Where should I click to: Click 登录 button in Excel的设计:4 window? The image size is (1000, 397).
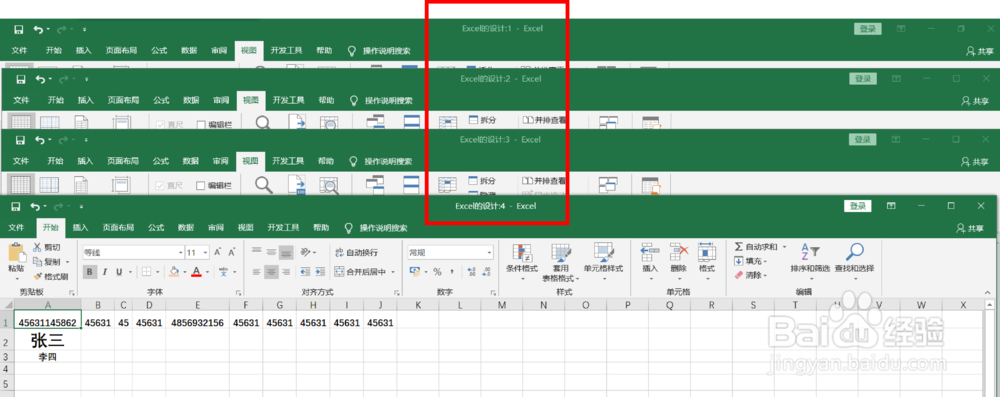click(x=858, y=206)
